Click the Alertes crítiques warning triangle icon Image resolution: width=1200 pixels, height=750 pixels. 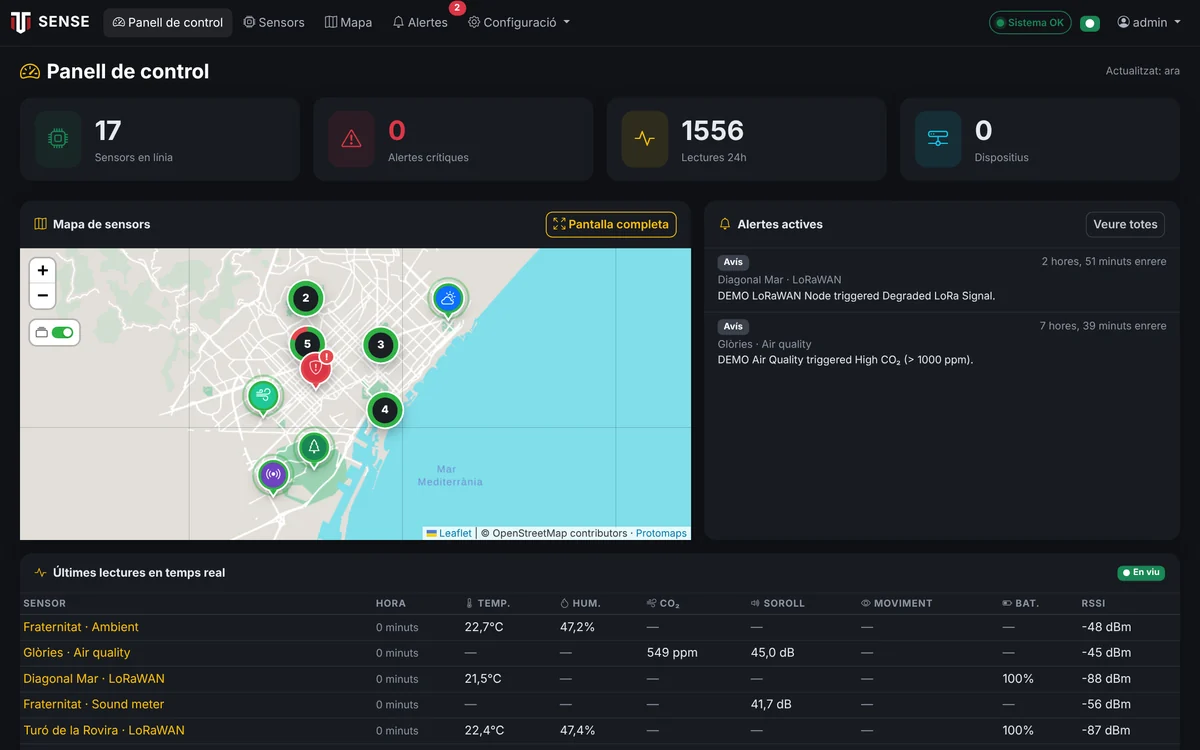click(x=351, y=139)
